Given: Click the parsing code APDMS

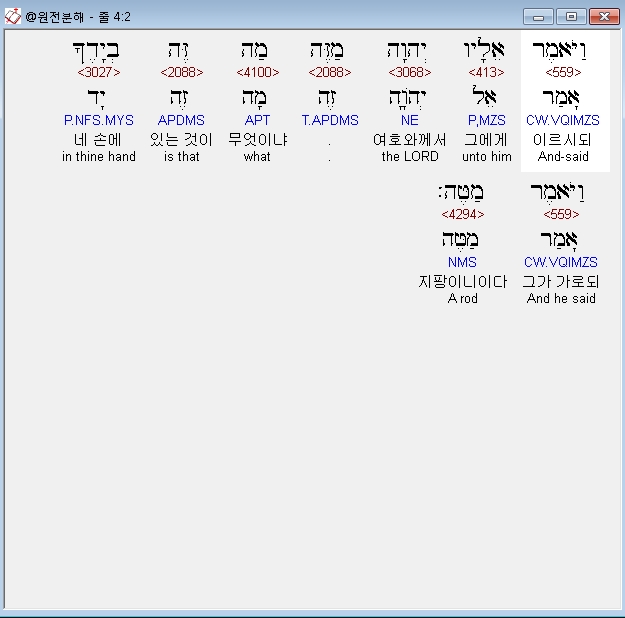Looking at the screenshot, I should pos(181,120).
